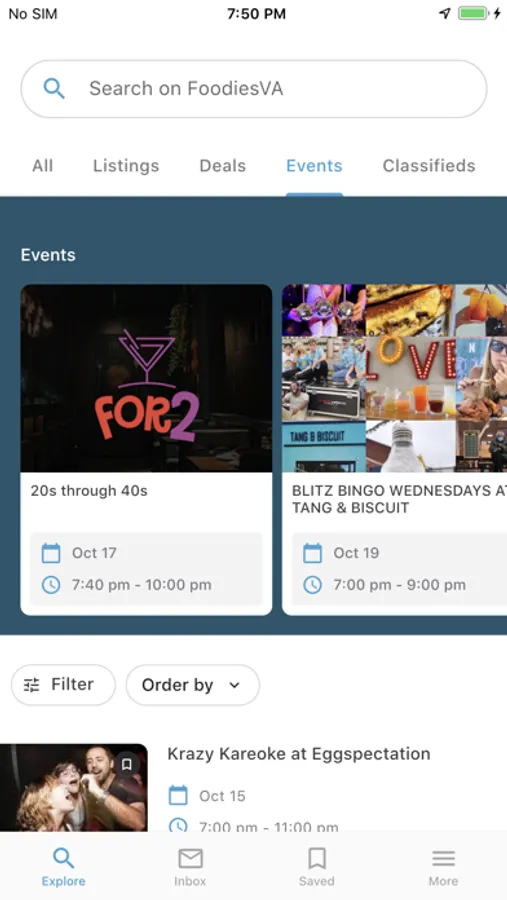Image resolution: width=507 pixels, height=900 pixels.
Task: Switch to the Listings tab
Action: (x=126, y=166)
